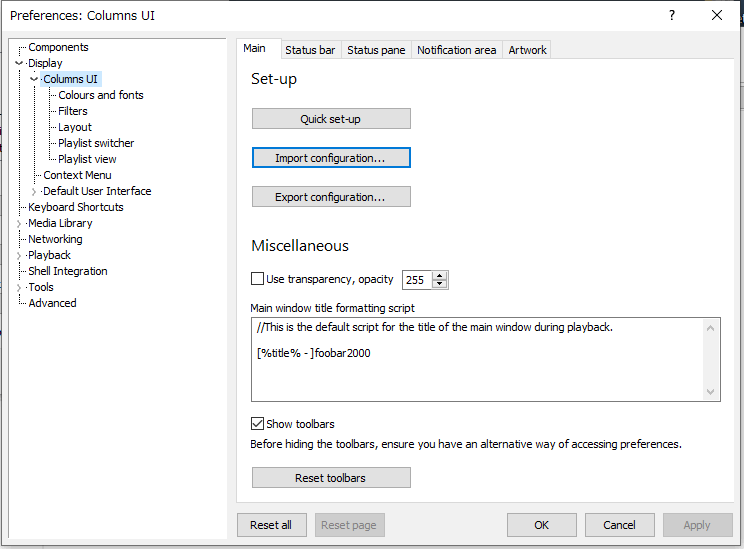
Task: Confirm with the OK button
Action: point(542,525)
